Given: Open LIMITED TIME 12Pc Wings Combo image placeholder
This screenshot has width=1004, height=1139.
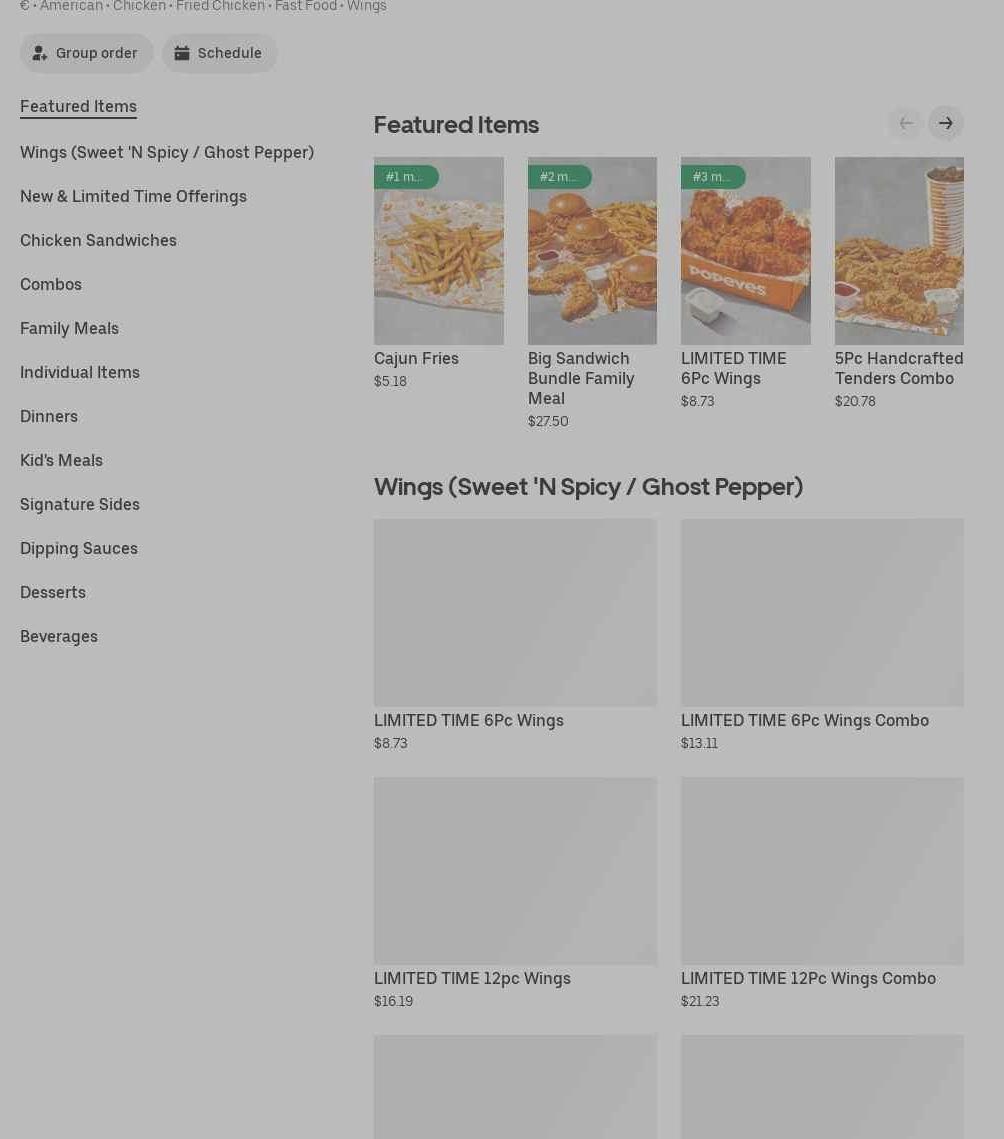Looking at the screenshot, I should [x=822, y=870].
